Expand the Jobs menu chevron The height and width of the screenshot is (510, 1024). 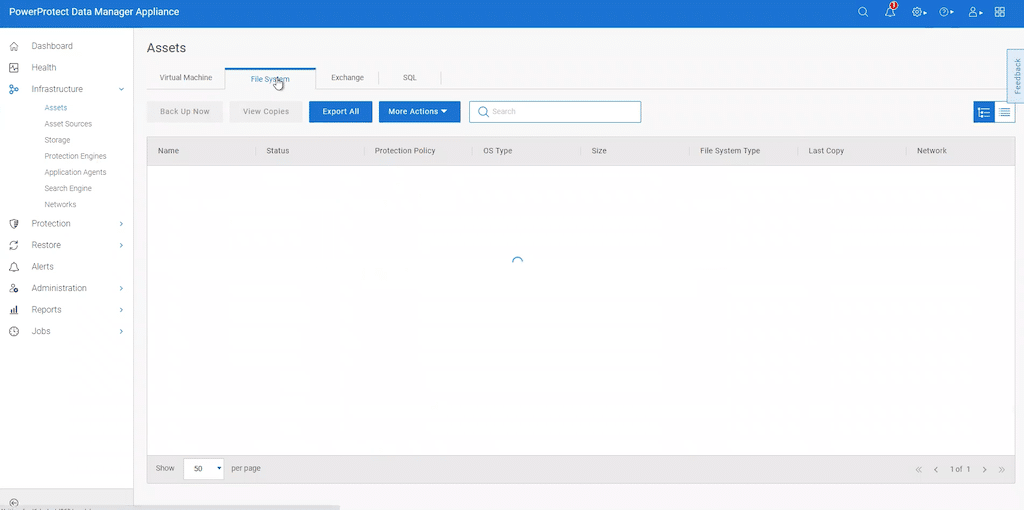point(121,332)
